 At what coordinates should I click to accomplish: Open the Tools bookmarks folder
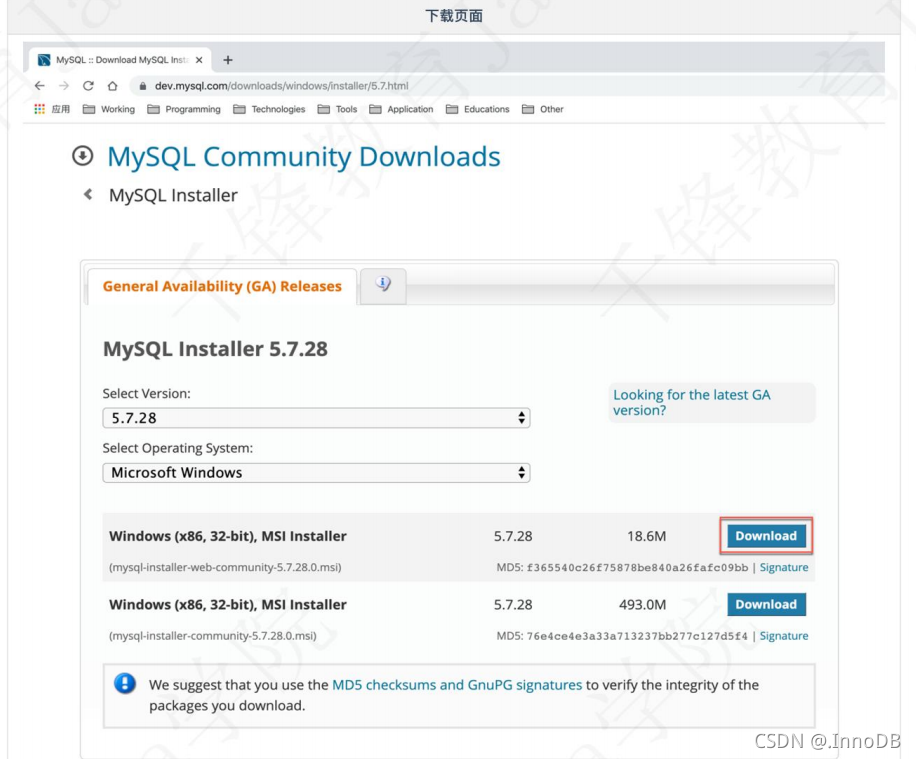tap(337, 109)
